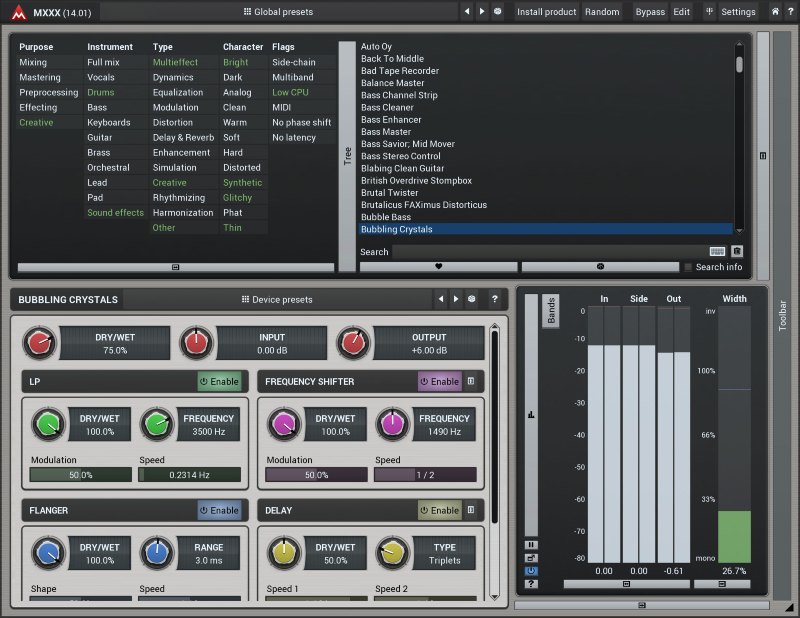
Task: Open the Device presets menu
Action: [x=277, y=299]
